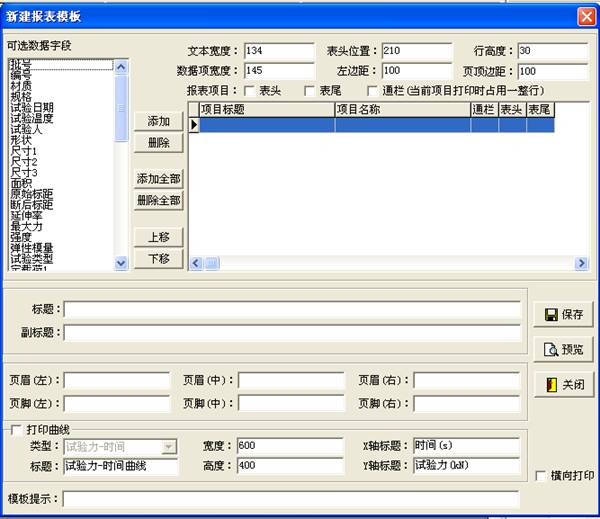
Task: Click the 页脚(右) input field
Action: tap(467, 404)
